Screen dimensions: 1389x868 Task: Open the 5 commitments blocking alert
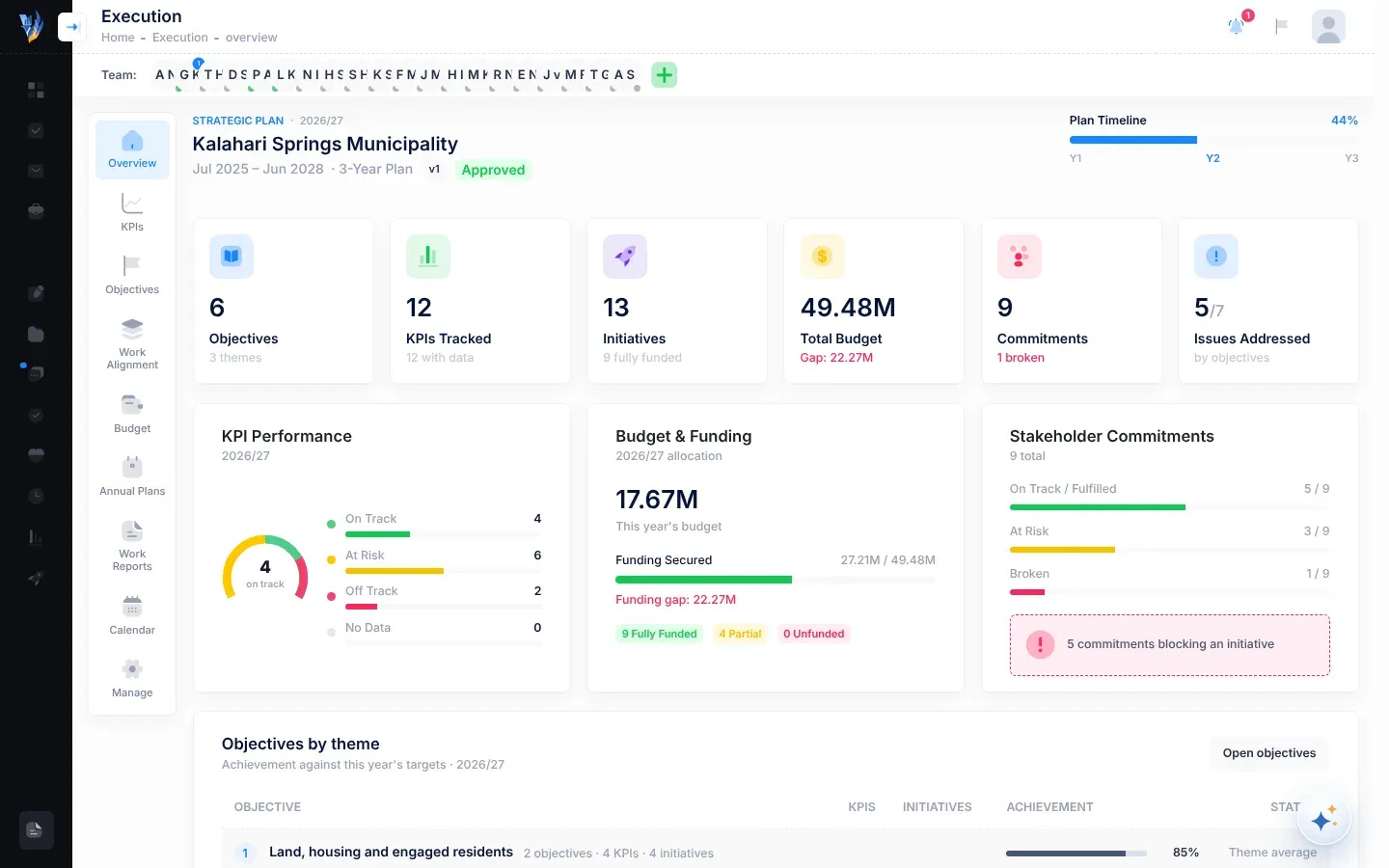coord(1169,645)
